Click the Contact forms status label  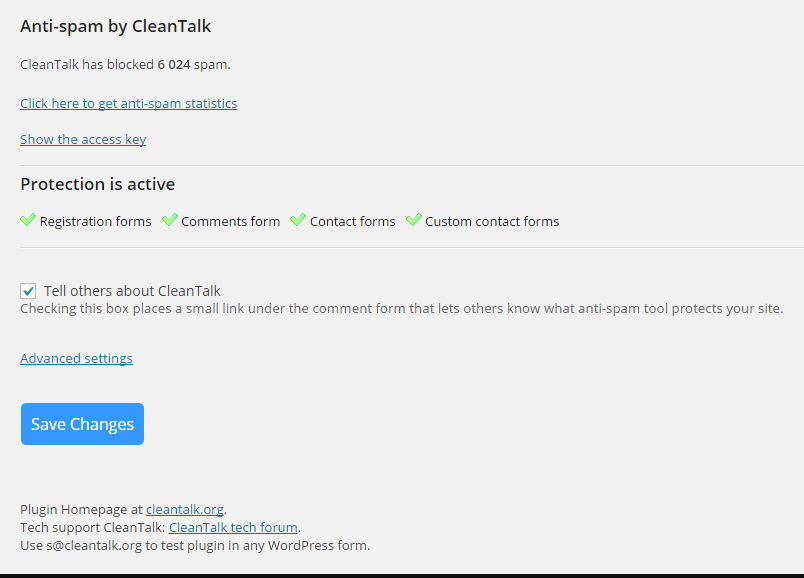click(x=353, y=222)
